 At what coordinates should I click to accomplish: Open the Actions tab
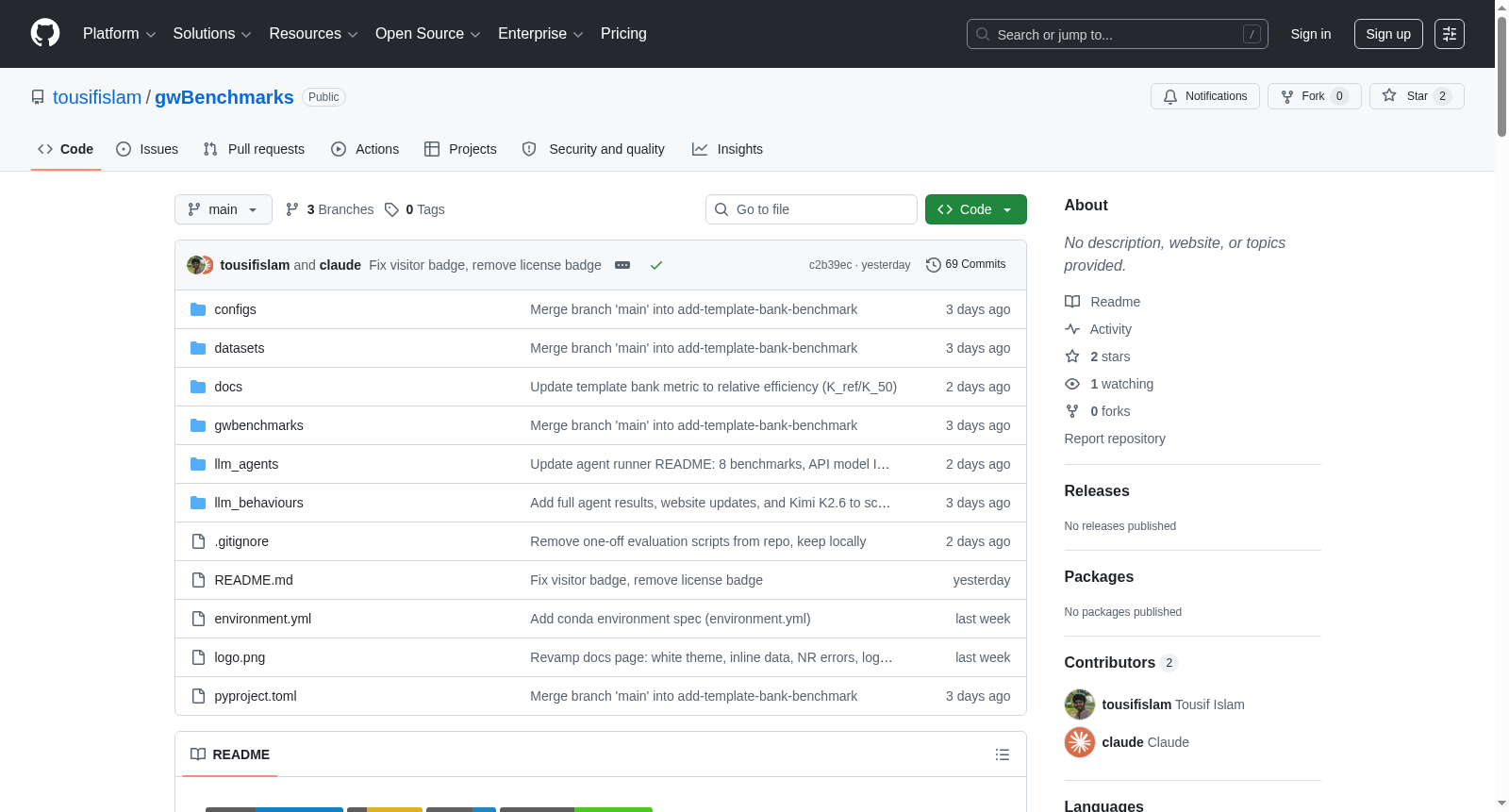[x=365, y=149]
